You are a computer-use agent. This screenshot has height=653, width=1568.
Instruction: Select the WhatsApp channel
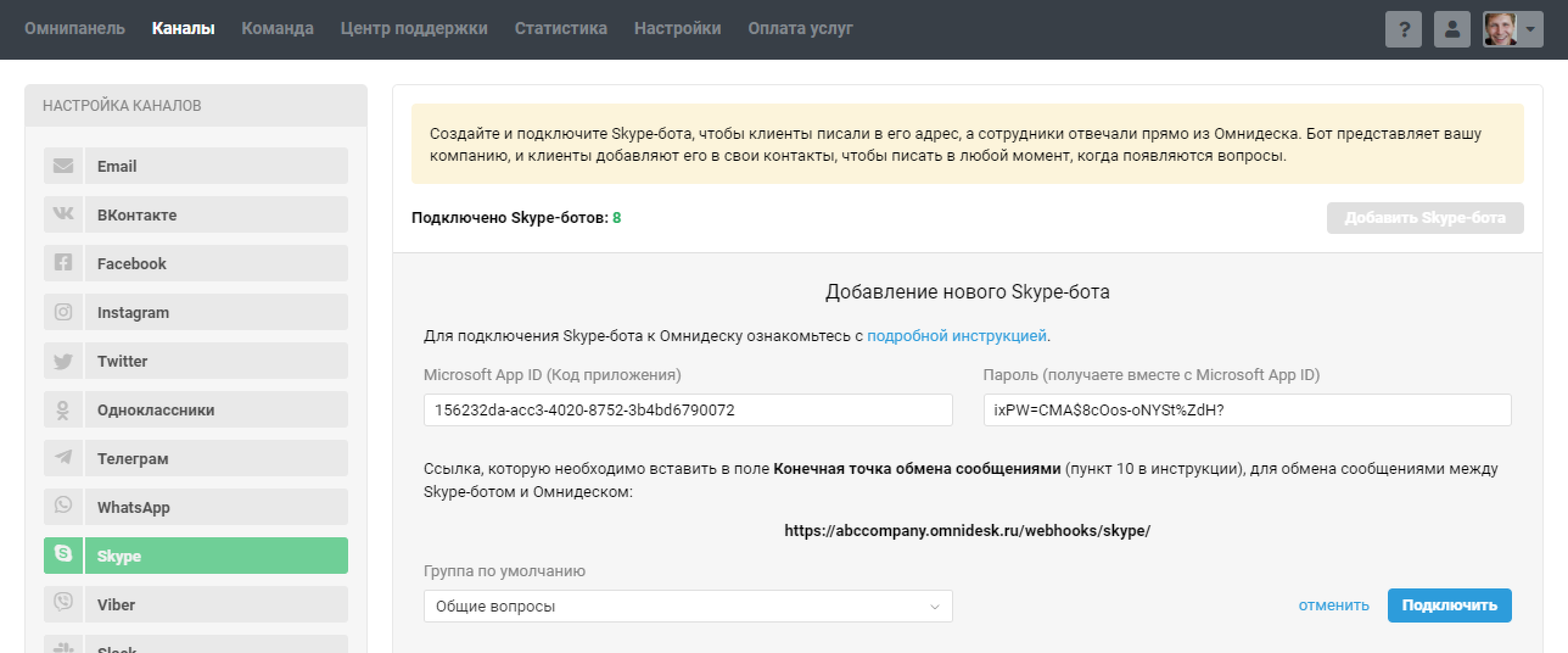pyautogui.click(x=216, y=507)
